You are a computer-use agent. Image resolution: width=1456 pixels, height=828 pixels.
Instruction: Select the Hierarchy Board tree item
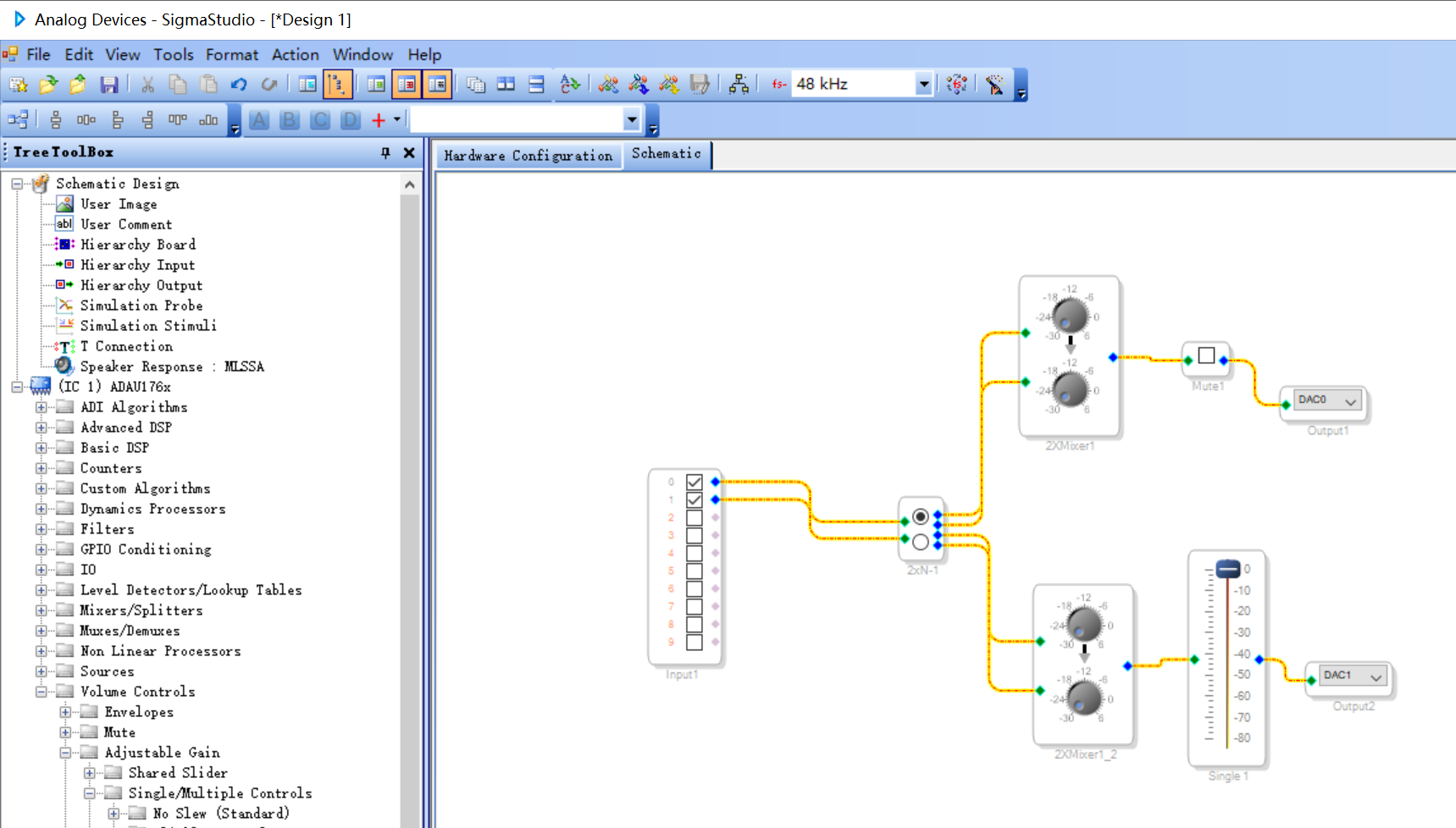138,245
